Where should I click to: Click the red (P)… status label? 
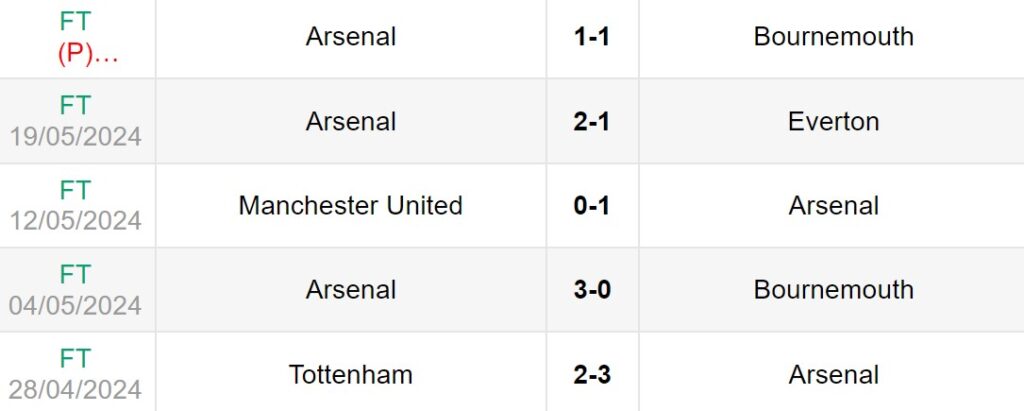coord(87,55)
